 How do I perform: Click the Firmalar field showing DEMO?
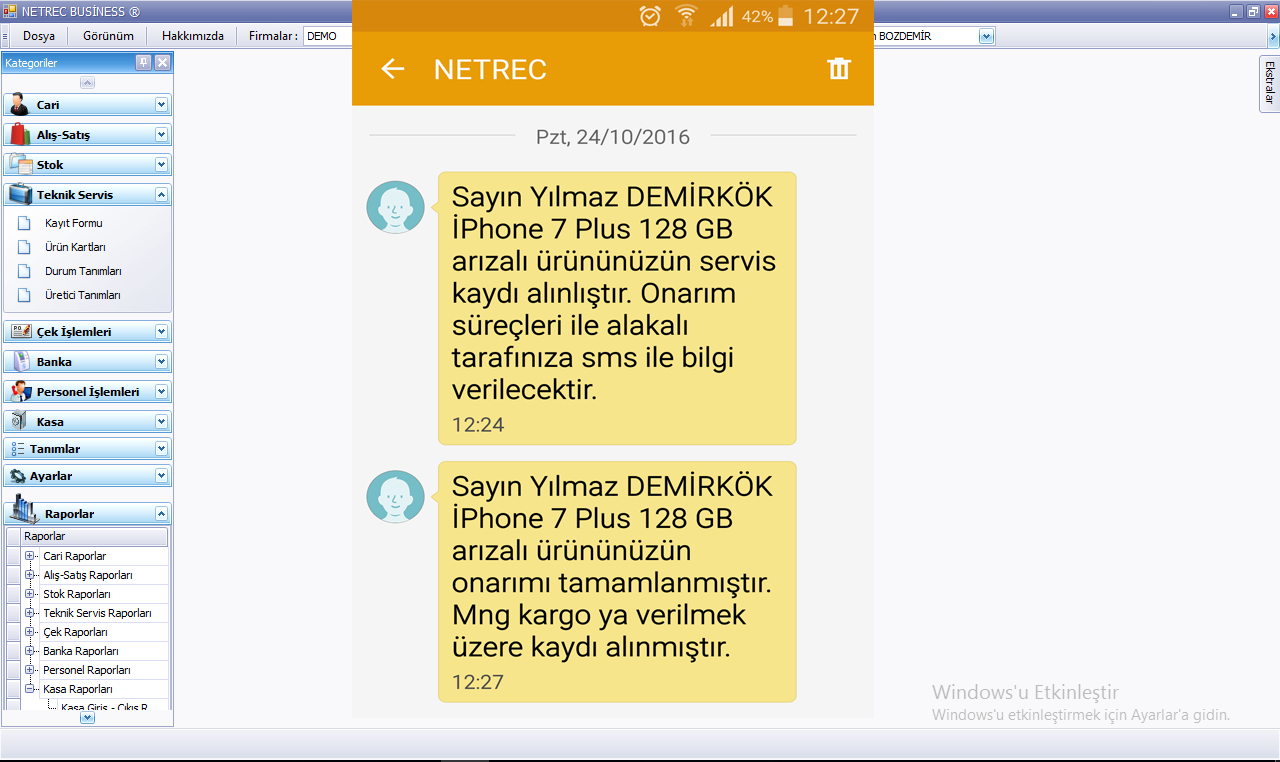[328, 36]
